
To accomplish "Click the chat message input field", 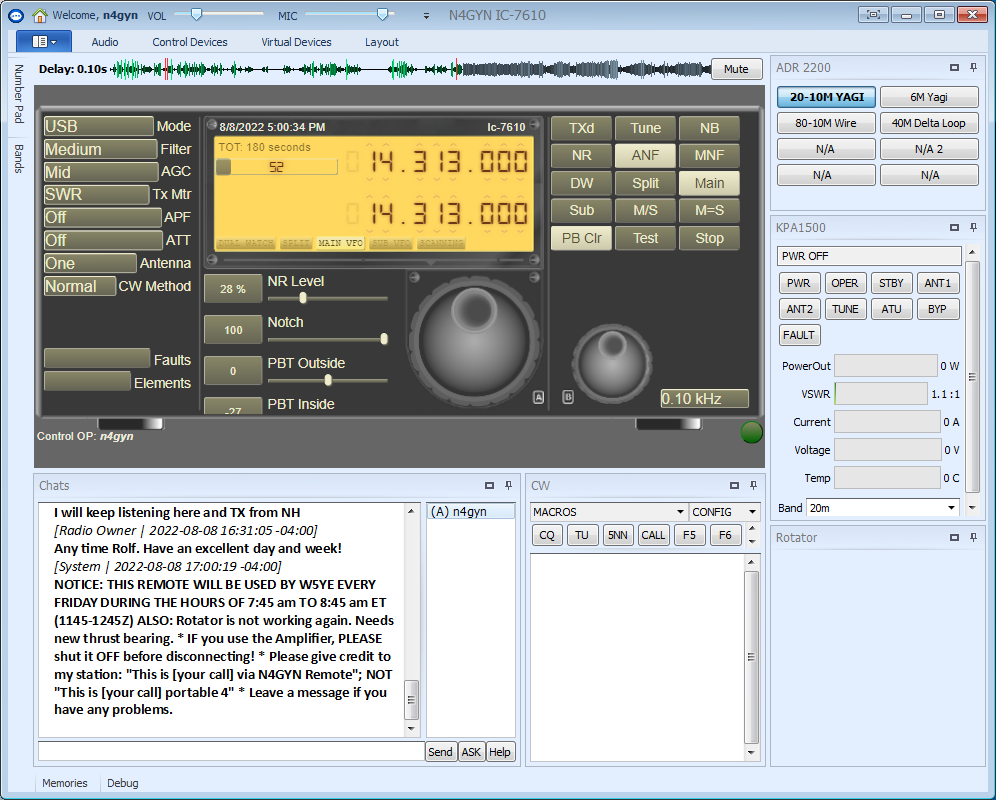I will pos(231,751).
